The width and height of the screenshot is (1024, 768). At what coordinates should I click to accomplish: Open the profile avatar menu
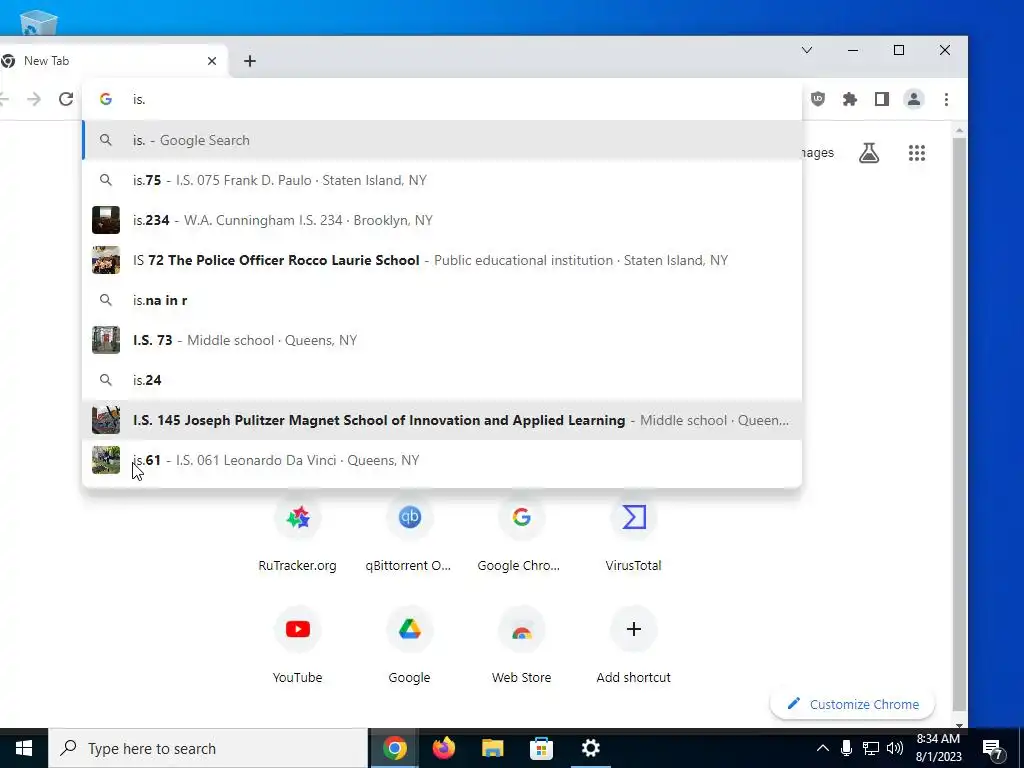click(914, 99)
